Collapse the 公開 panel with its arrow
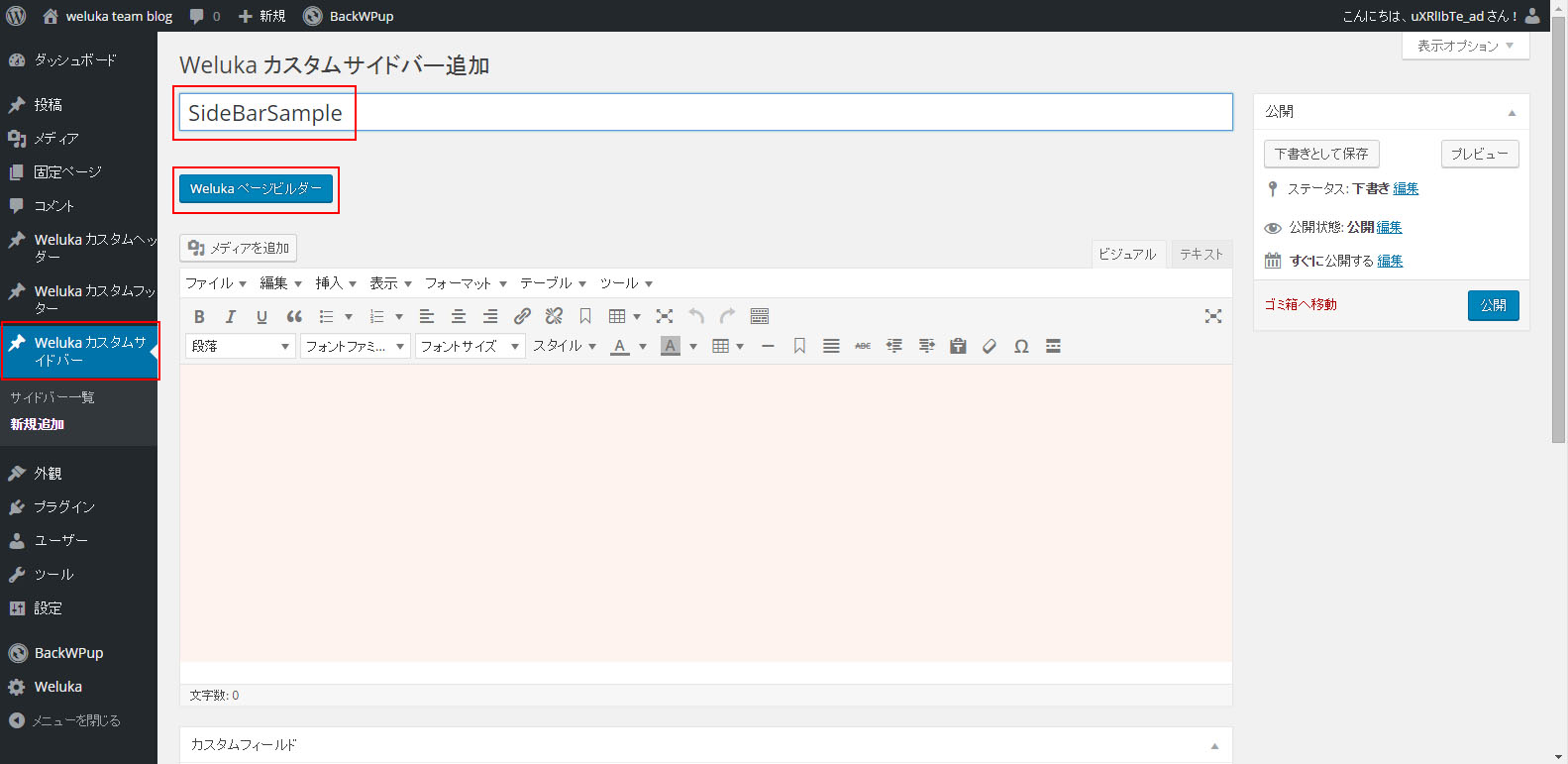 (1512, 112)
